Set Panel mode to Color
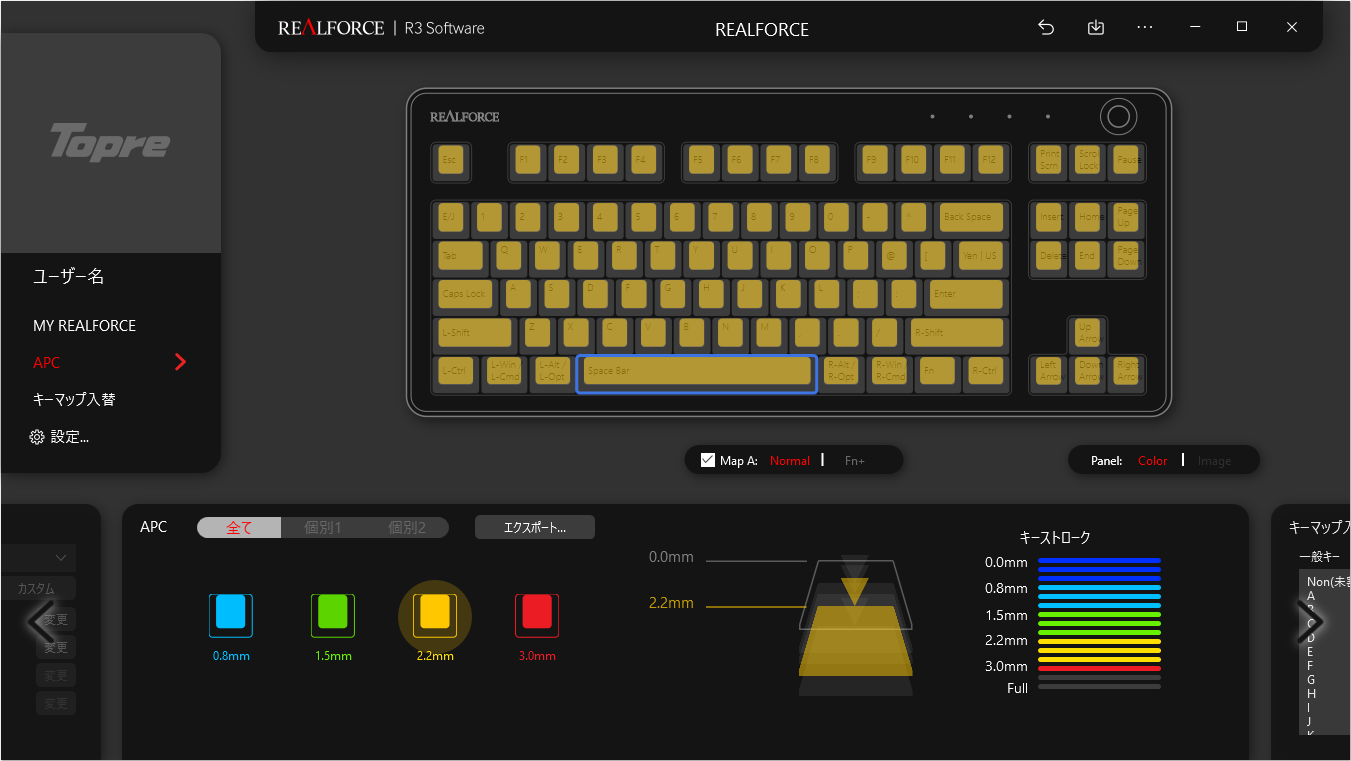The image size is (1351, 761). pos(1153,461)
